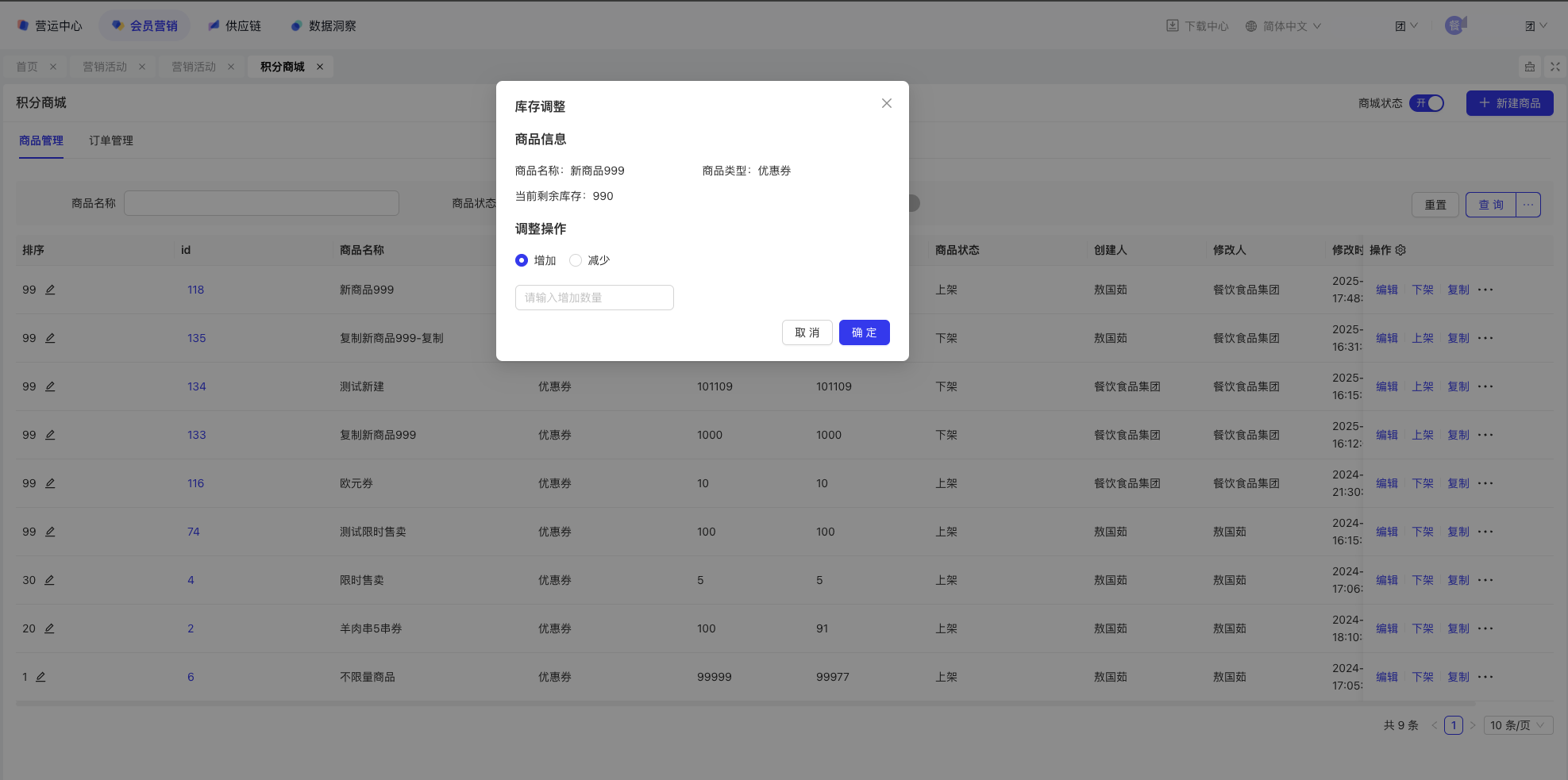The height and width of the screenshot is (780, 1568).
Task: Open more actions dots for 新商品999 row
Action: coord(1485,290)
